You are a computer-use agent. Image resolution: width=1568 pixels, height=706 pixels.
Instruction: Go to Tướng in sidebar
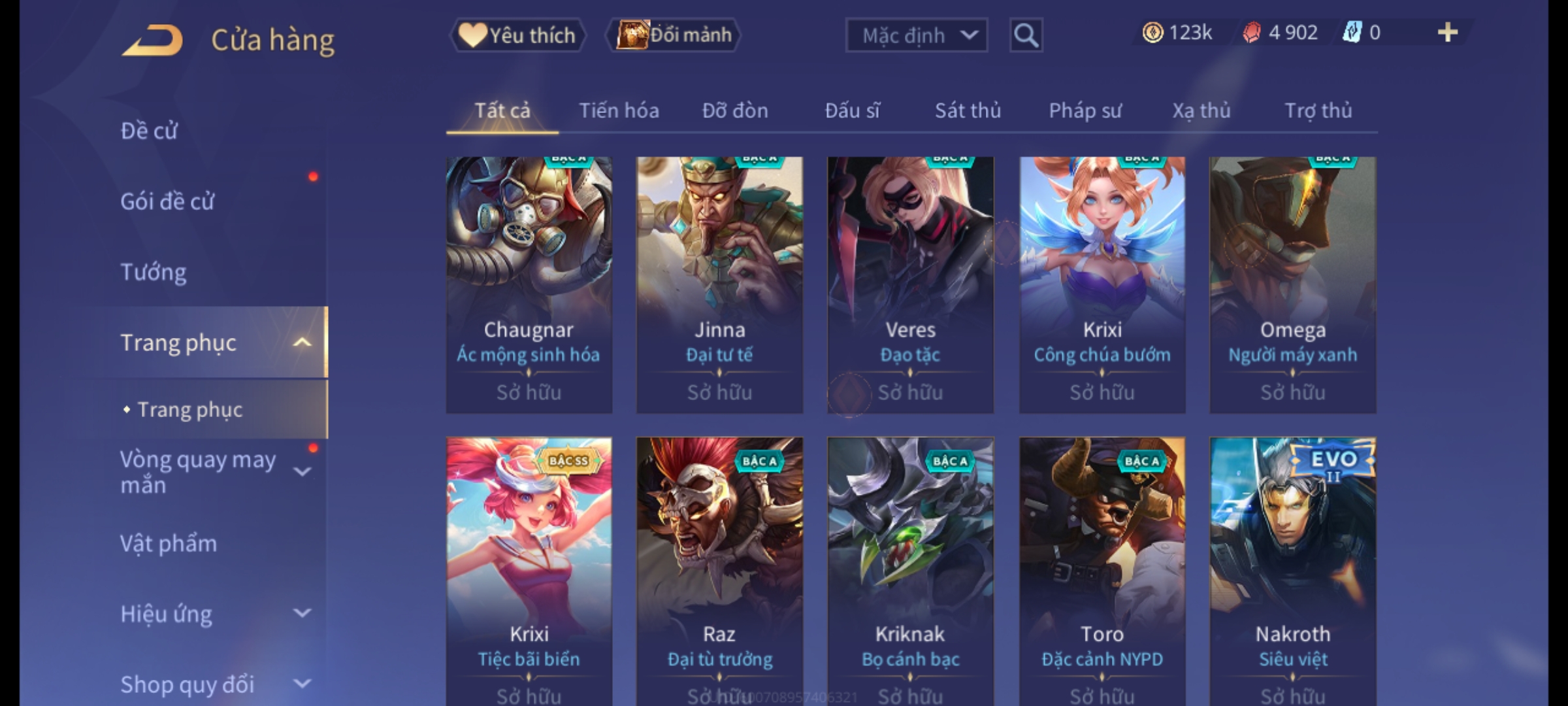[x=153, y=272]
